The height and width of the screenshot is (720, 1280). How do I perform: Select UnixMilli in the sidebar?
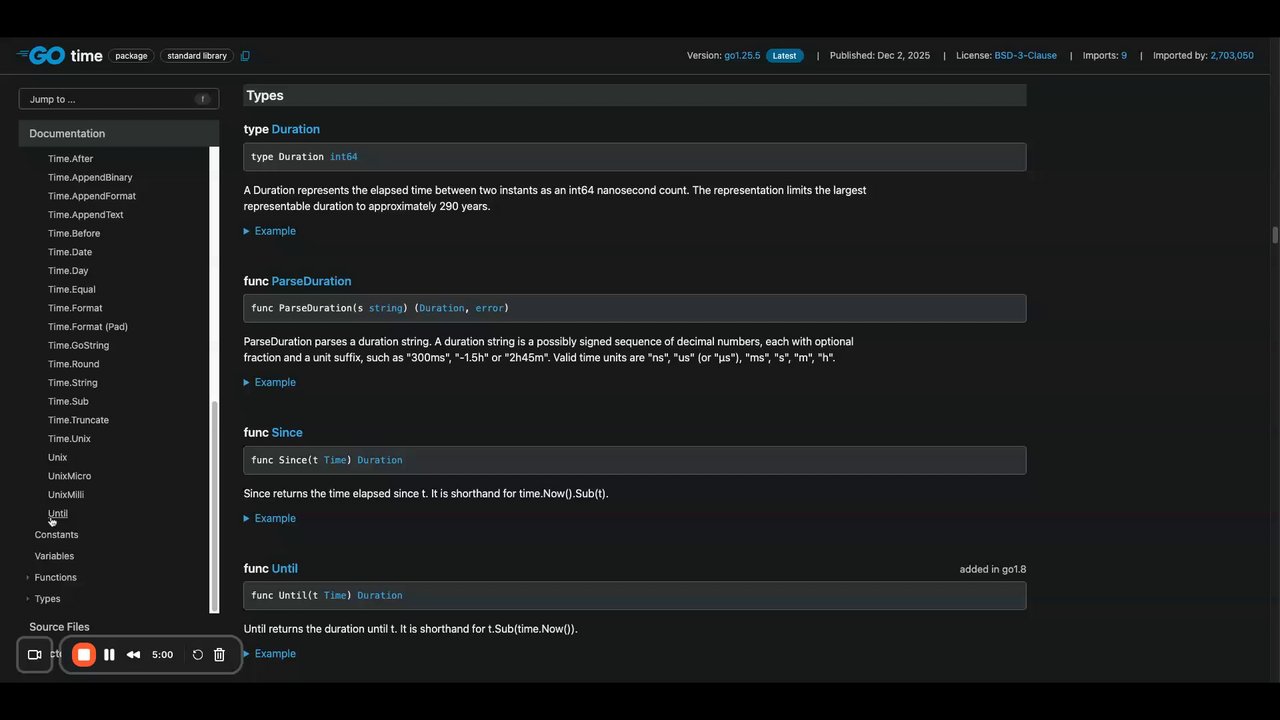66,495
